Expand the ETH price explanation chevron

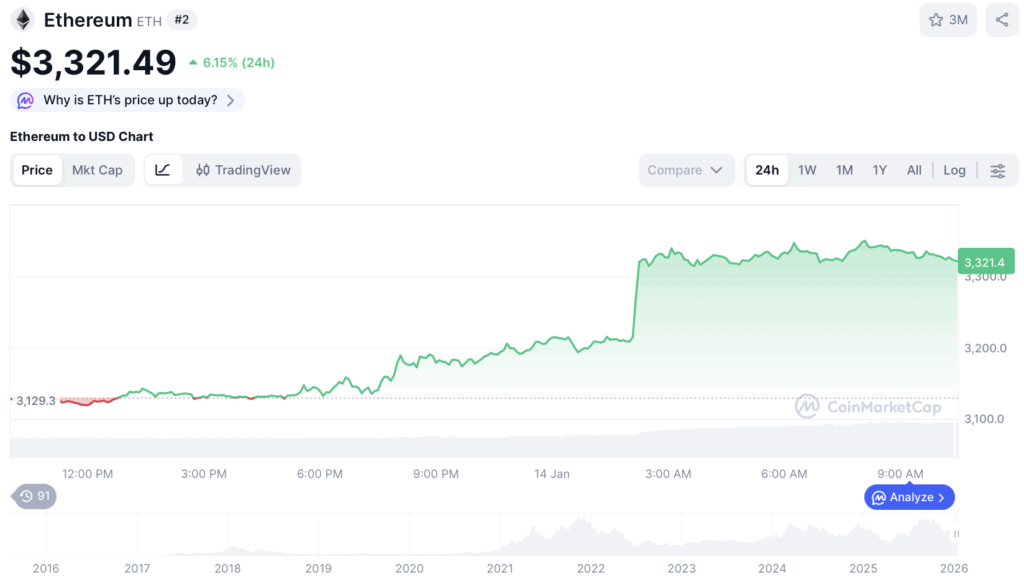[231, 101]
